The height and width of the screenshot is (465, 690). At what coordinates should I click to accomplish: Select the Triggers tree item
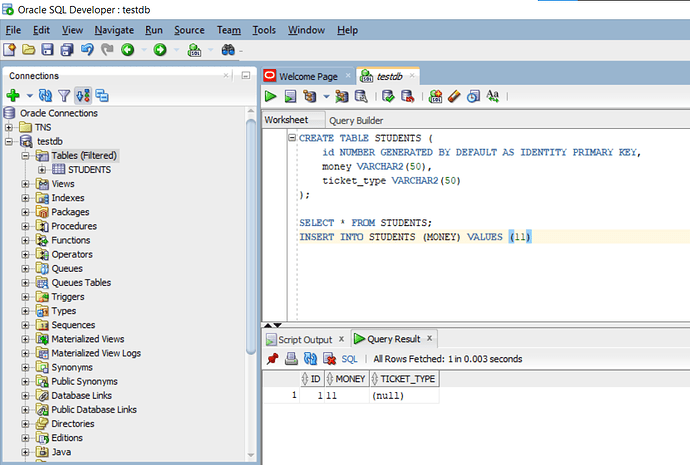[x=68, y=297]
